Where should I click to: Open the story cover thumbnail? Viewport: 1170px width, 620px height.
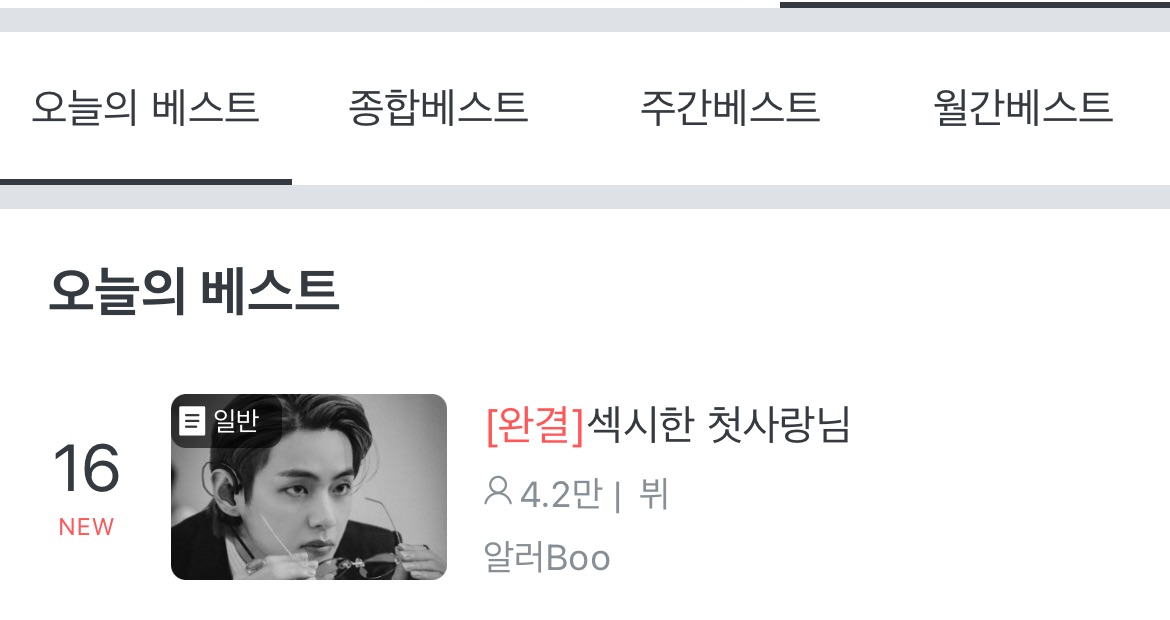coord(309,486)
